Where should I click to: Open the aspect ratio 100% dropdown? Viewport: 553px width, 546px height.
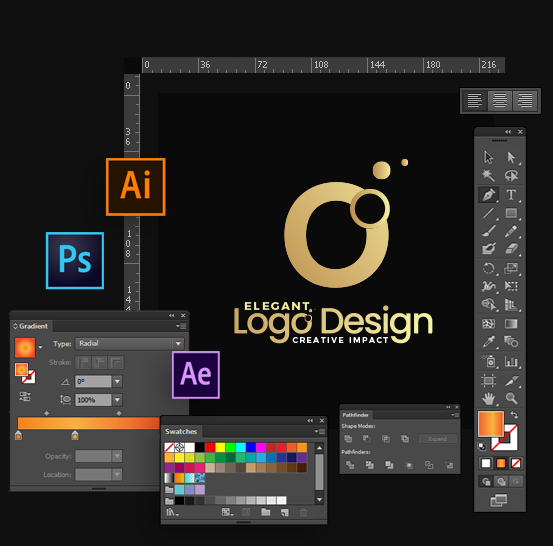click(x=117, y=400)
